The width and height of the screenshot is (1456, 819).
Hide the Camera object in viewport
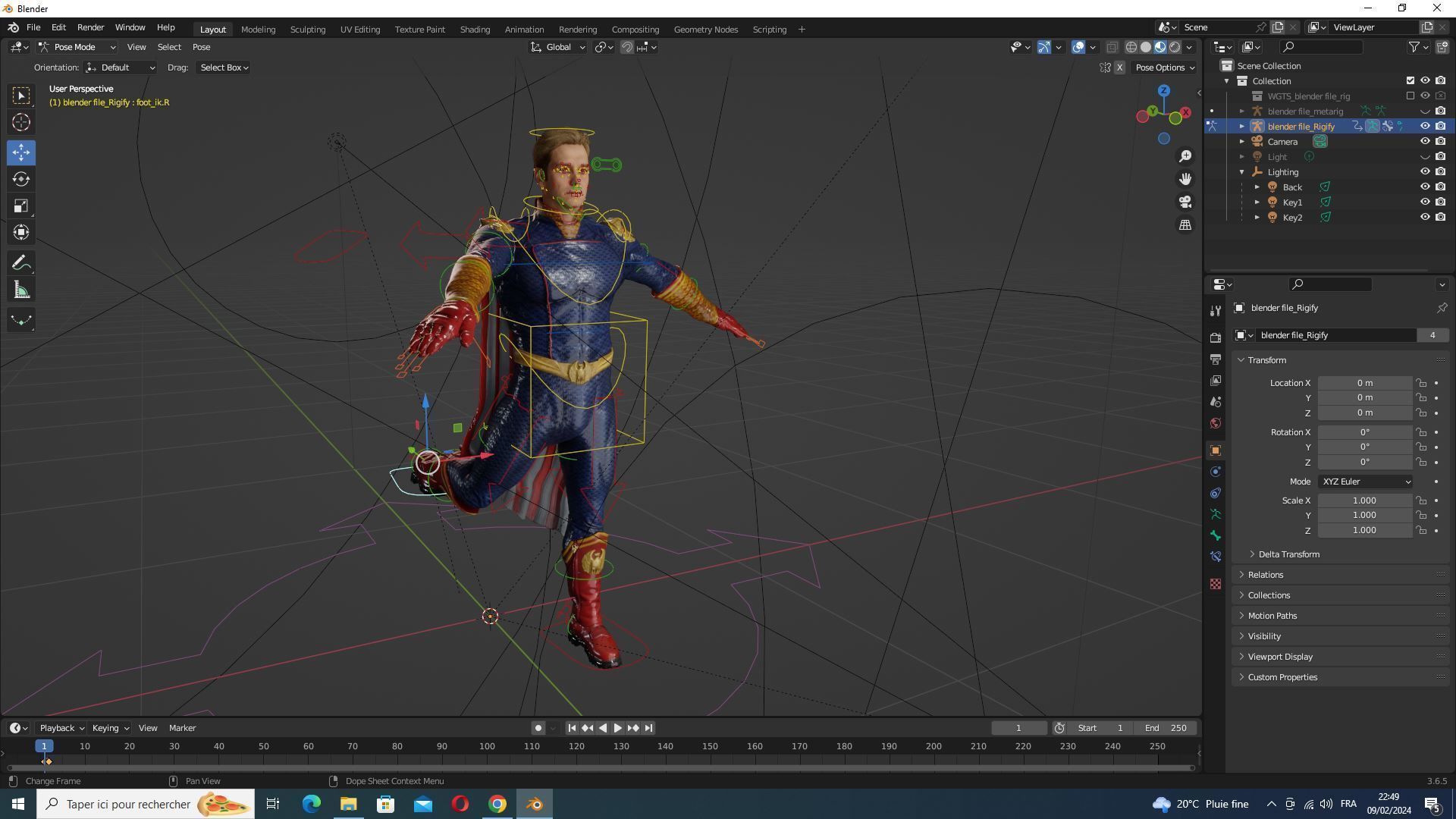click(1425, 142)
